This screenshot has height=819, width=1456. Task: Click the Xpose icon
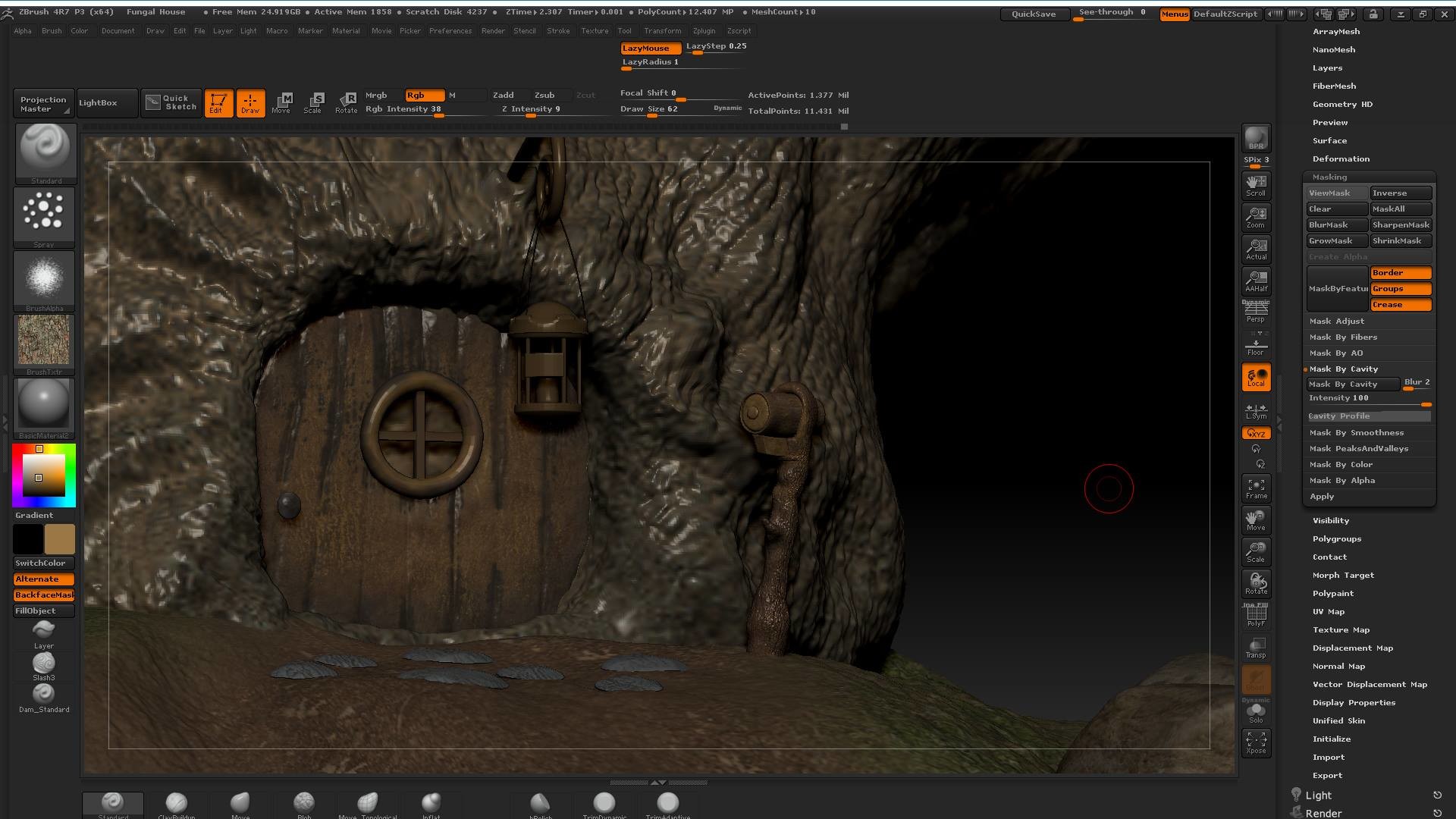coord(1256,742)
